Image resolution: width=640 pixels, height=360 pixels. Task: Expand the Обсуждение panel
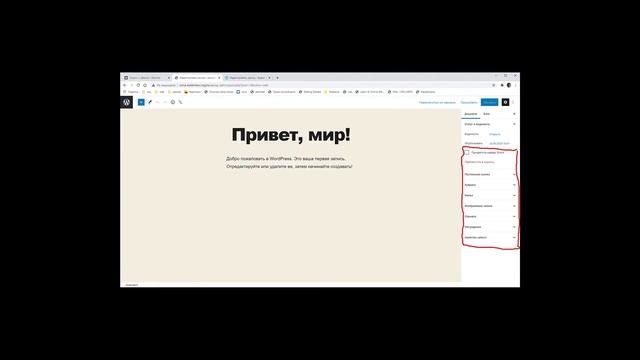(490, 227)
